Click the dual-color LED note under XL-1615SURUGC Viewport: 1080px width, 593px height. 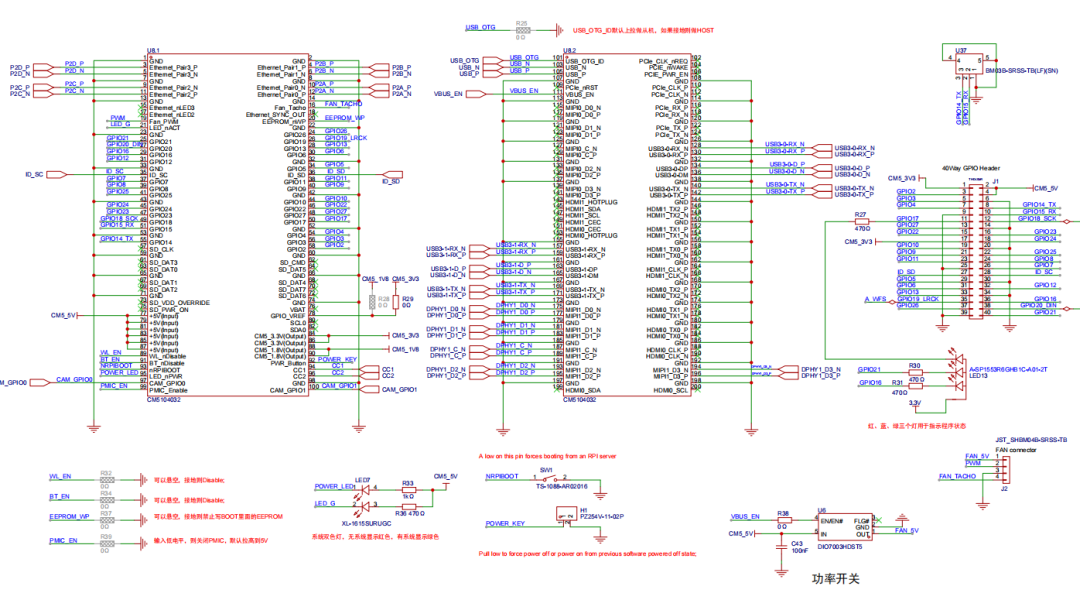coord(375,536)
